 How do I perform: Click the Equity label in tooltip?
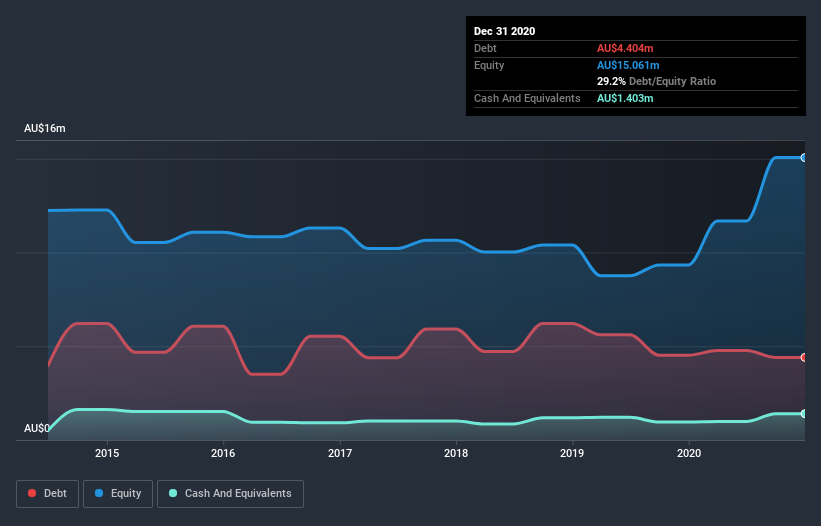click(489, 65)
